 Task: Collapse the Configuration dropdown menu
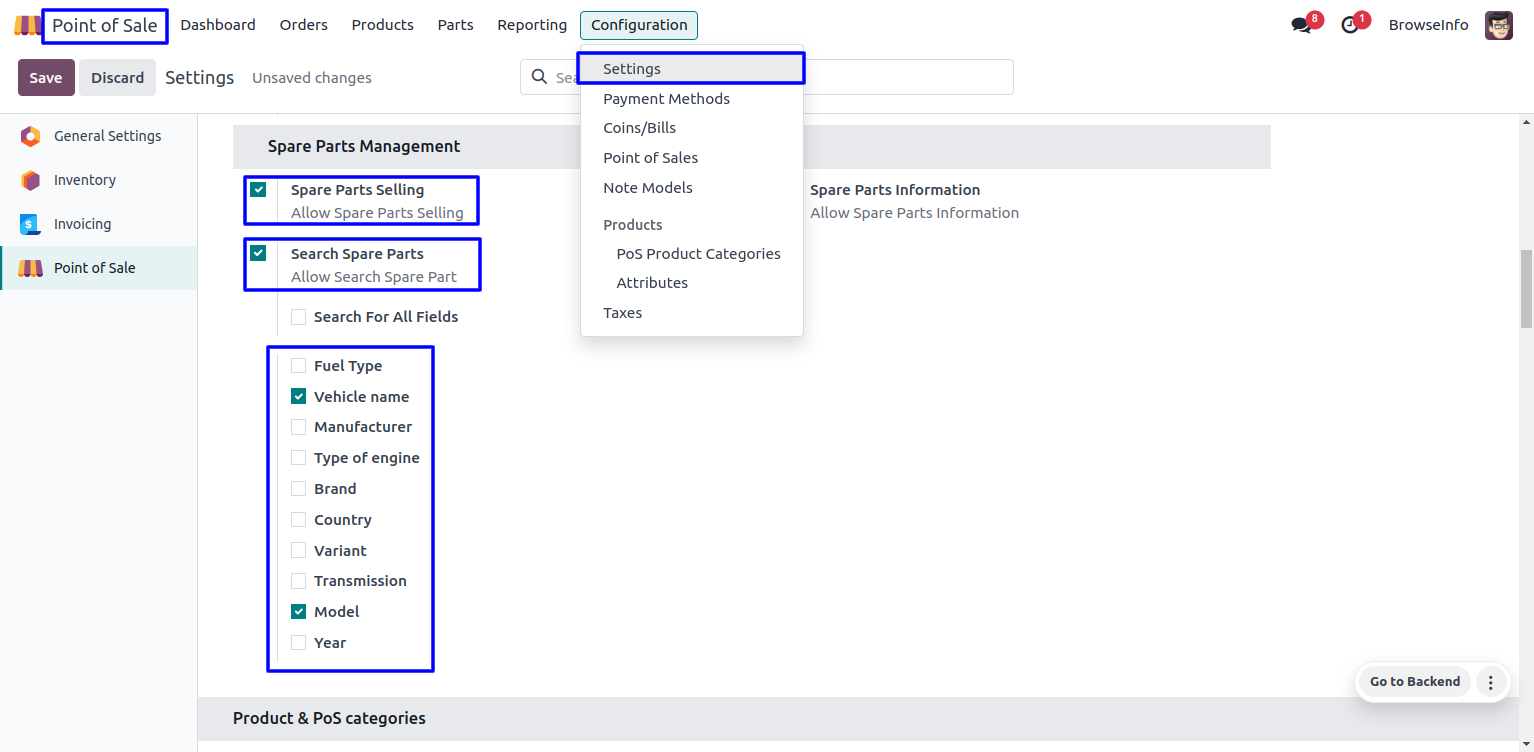pos(638,25)
